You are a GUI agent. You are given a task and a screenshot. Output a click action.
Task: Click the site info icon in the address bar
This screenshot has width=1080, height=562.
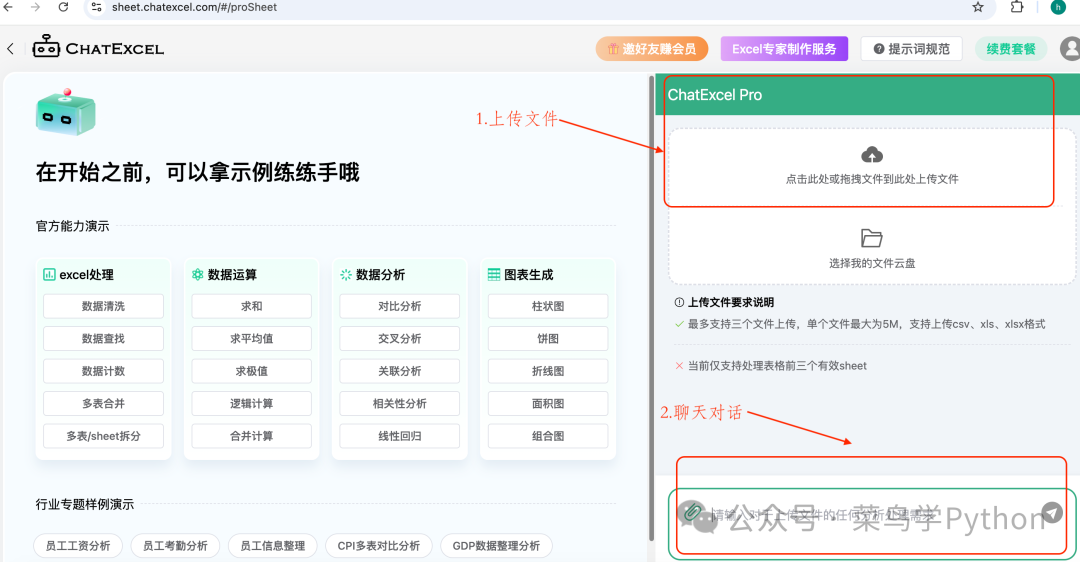[x=97, y=7]
